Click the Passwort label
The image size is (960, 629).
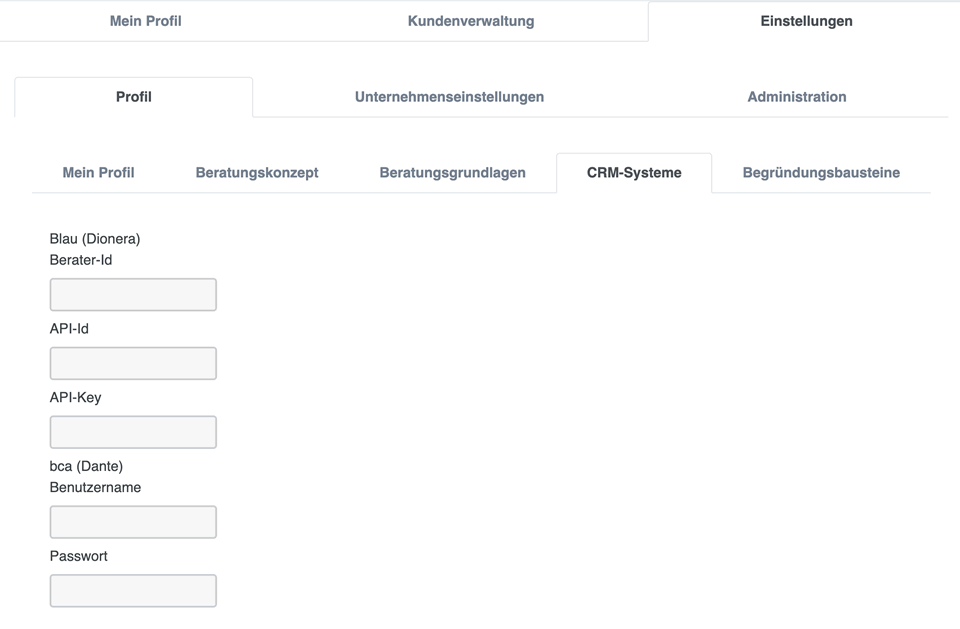click(x=78, y=556)
